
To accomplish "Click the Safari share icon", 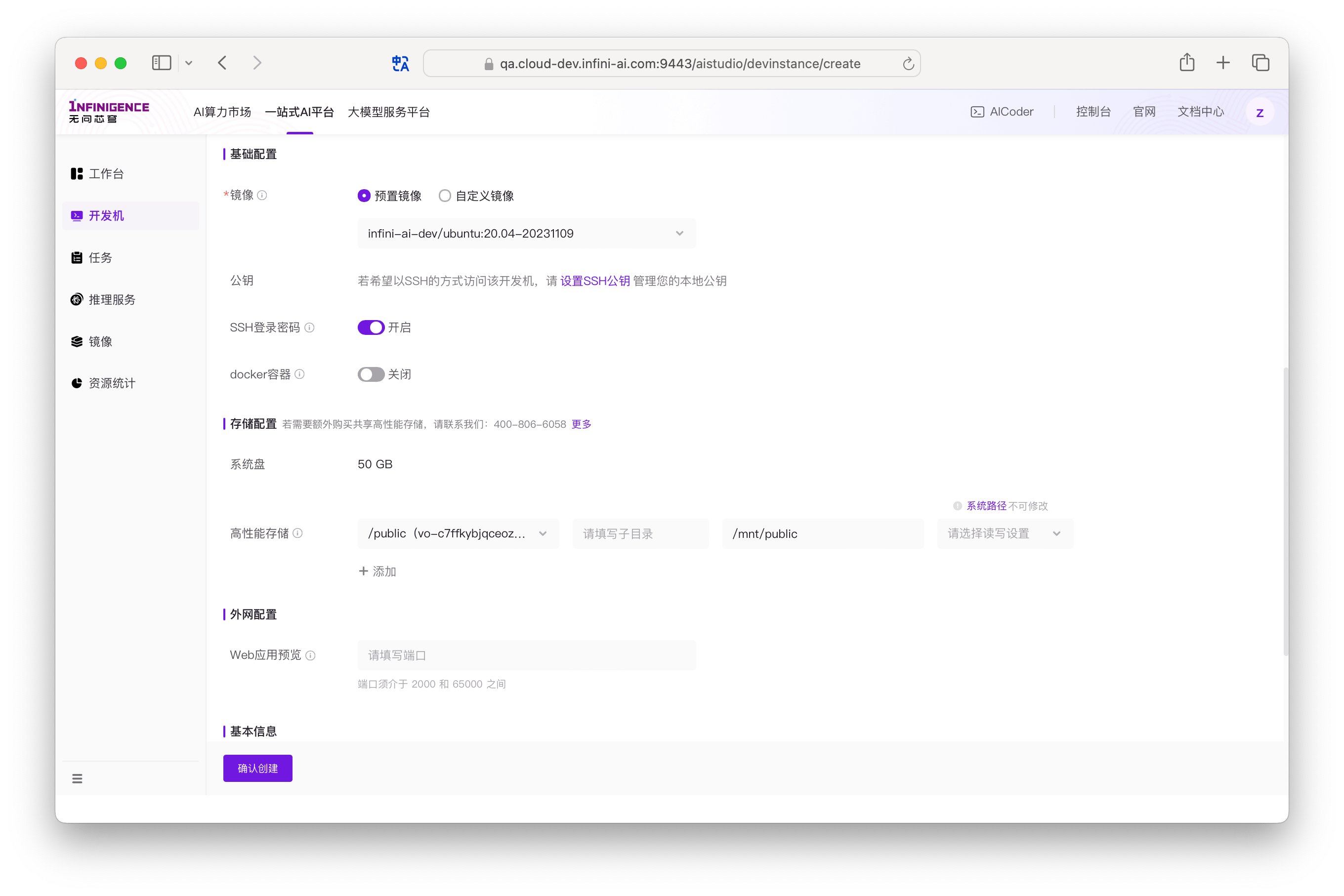I will click(1187, 62).
